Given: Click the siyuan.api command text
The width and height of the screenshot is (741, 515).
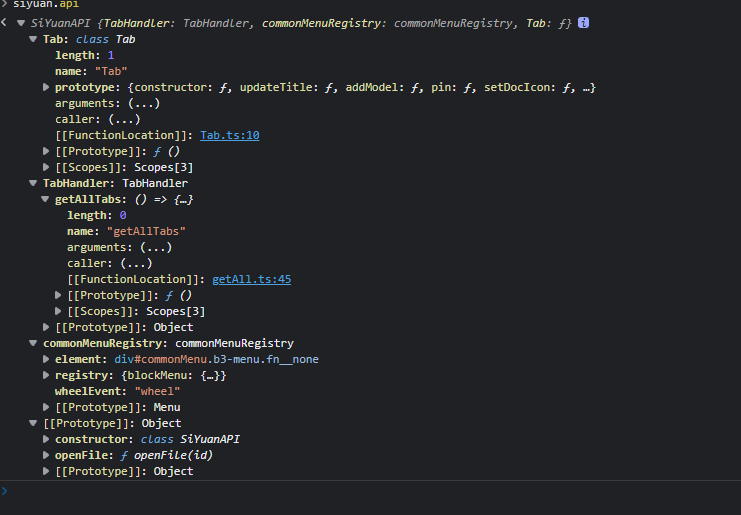Looking at the screenshot, I should (x=46, y=4).
